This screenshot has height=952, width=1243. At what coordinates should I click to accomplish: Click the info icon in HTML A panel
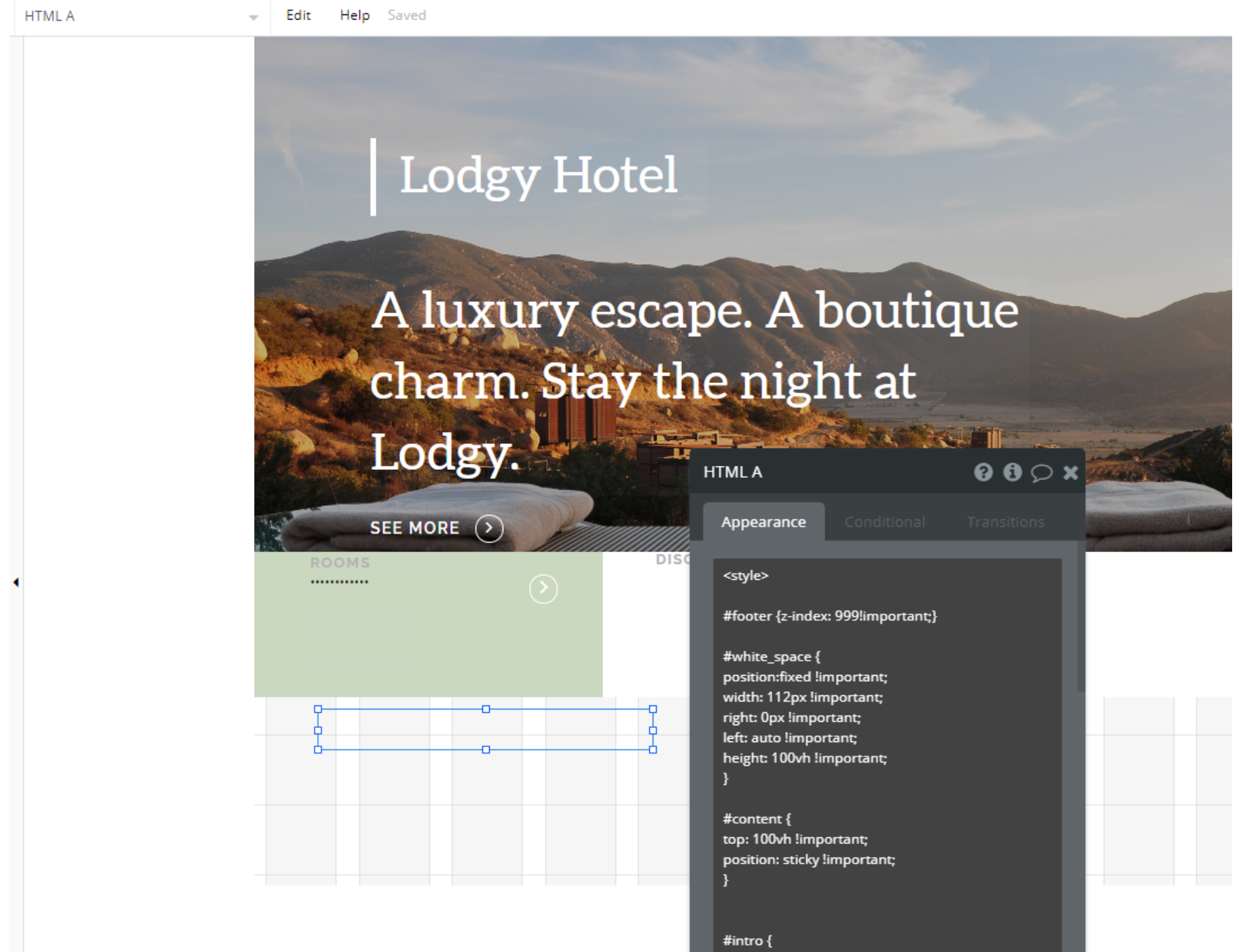[1012, 472]
